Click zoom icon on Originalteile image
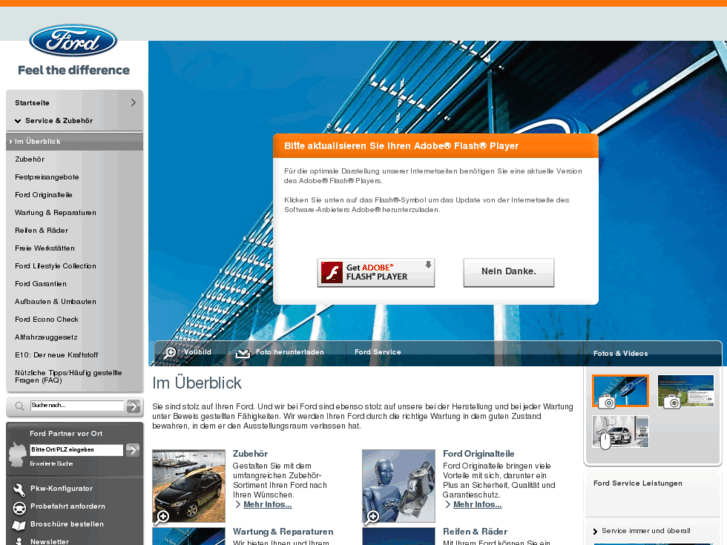This screenshot has width=727, height=545. 372,517
